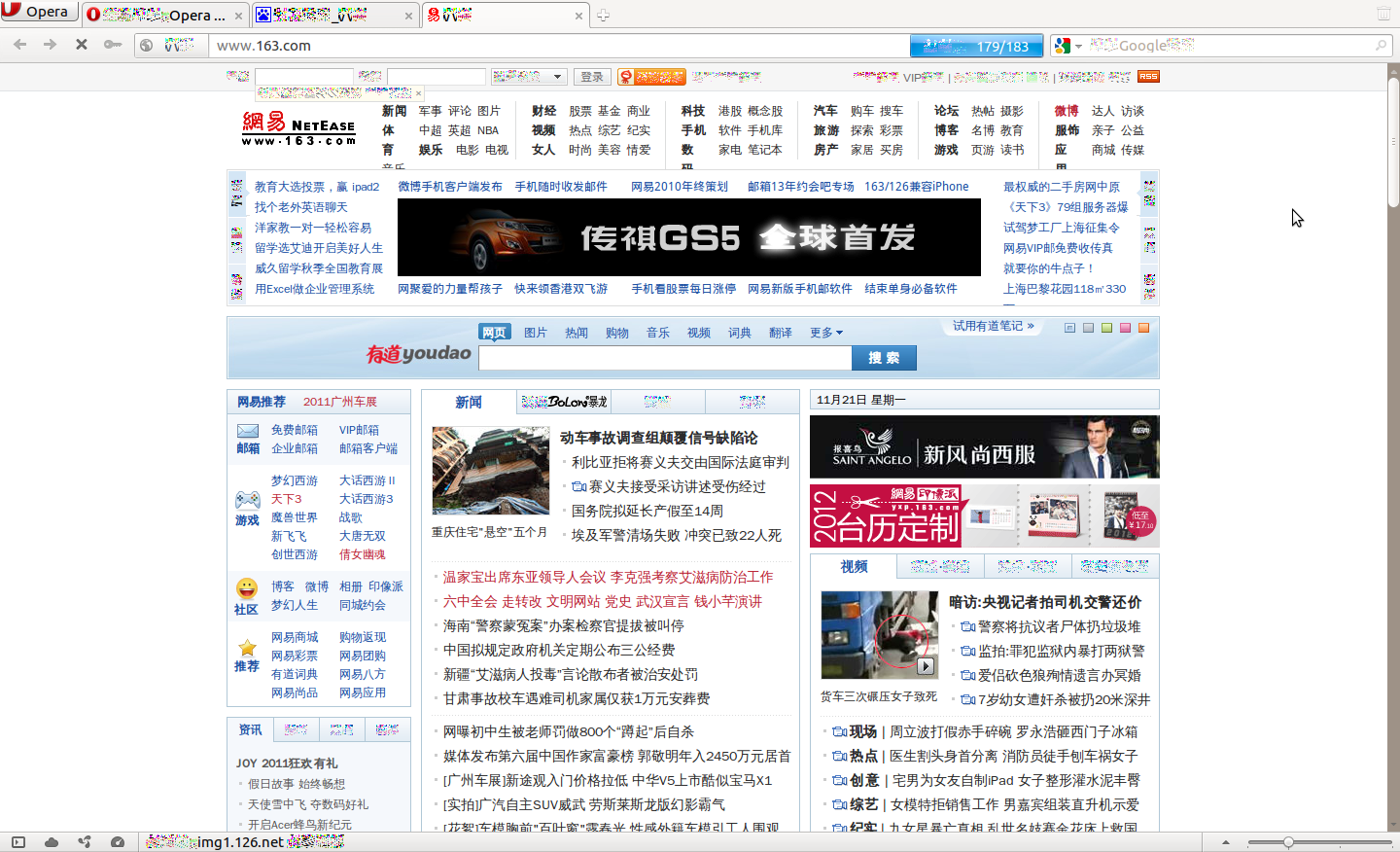Click the mail envelope icon in sidebar
Image resolution: width=1400 pixels, height=852 pixels.
point(248,431)
